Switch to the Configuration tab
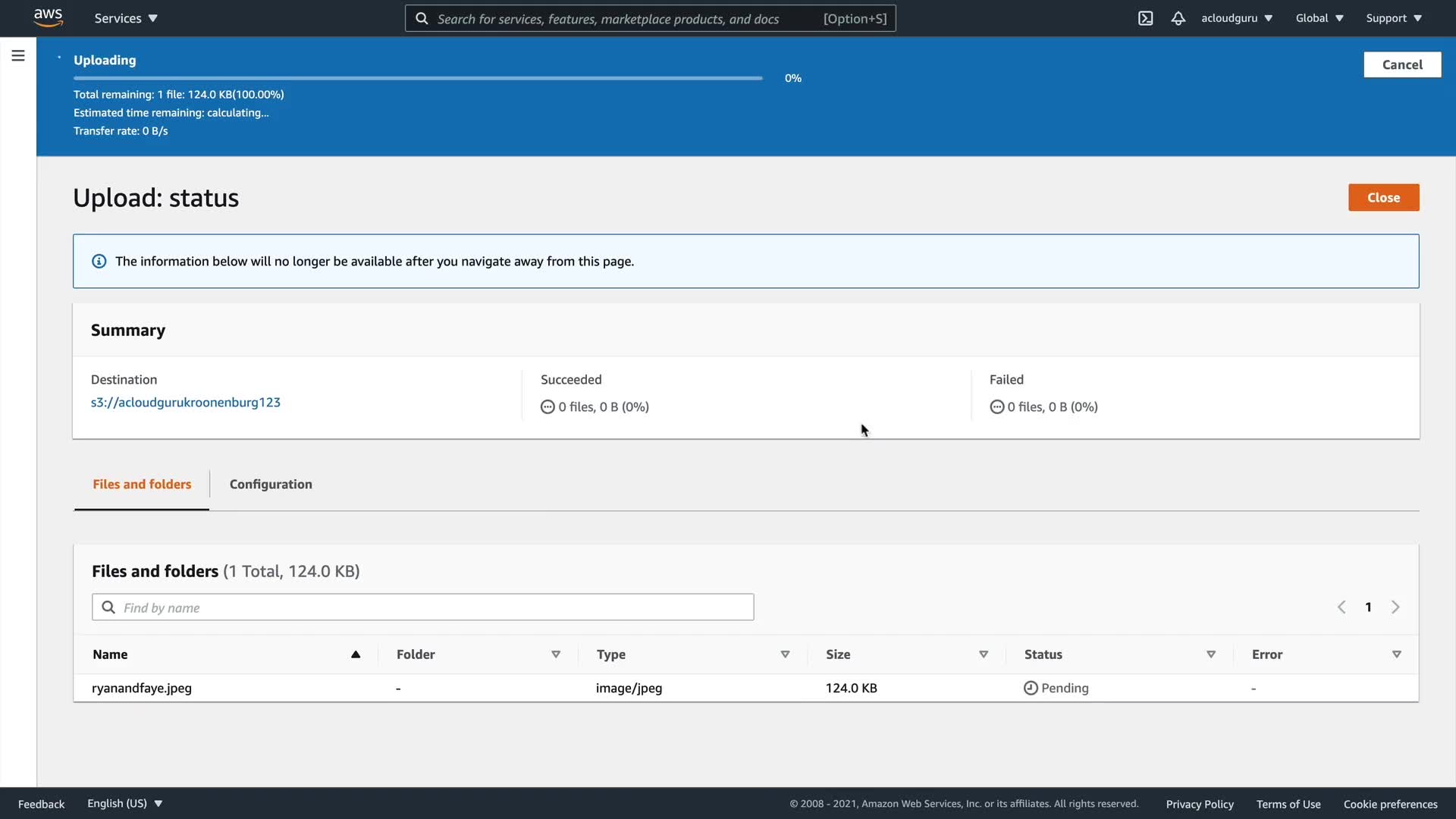 pyautogui.click(x=271, y=485)
